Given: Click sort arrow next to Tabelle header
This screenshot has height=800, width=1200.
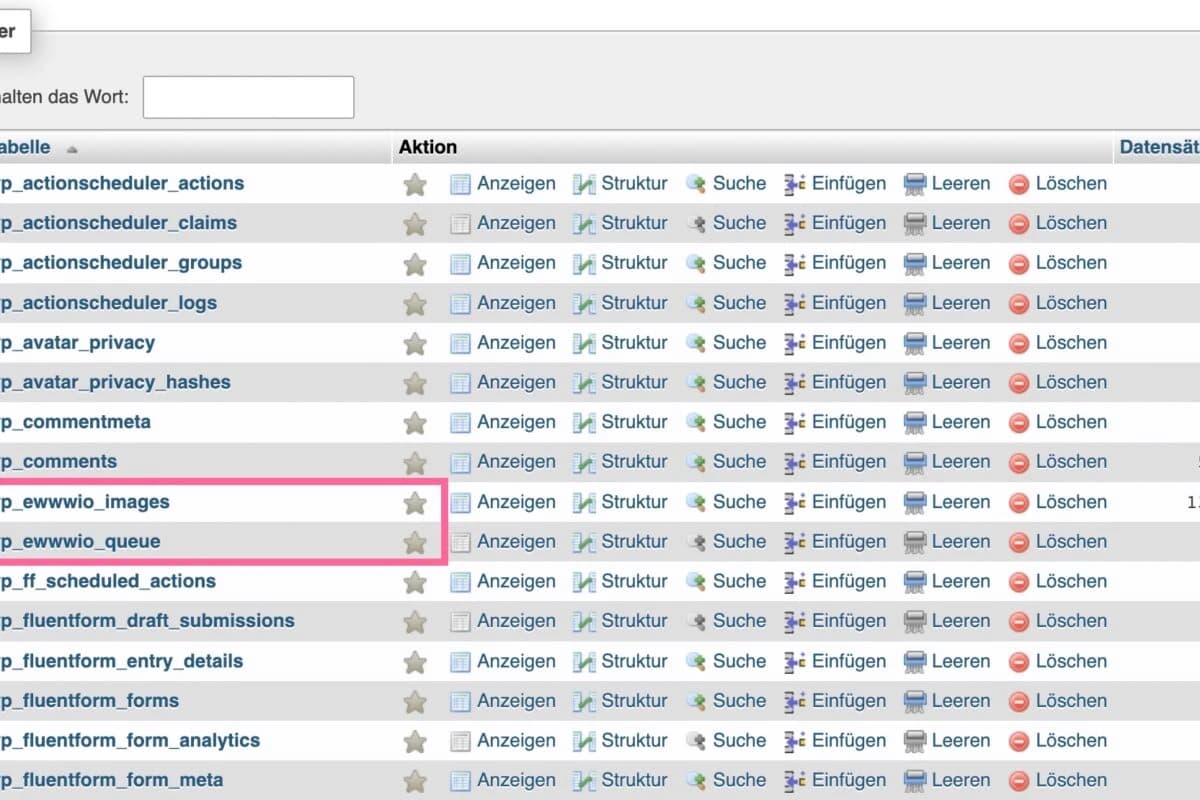Looking at the screenshot, I should 71,149.
